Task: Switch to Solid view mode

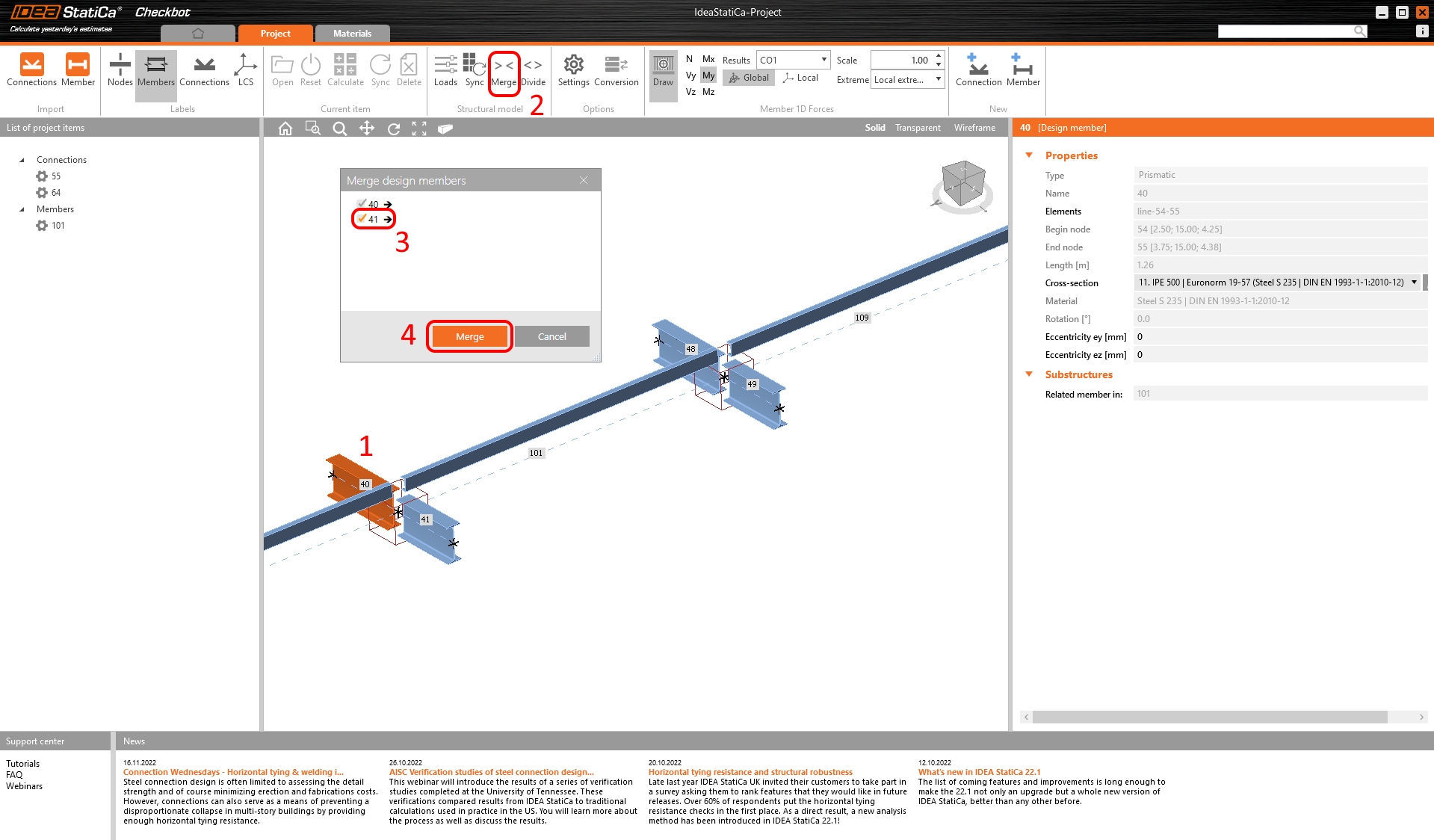Action: (x=875, y=128)
